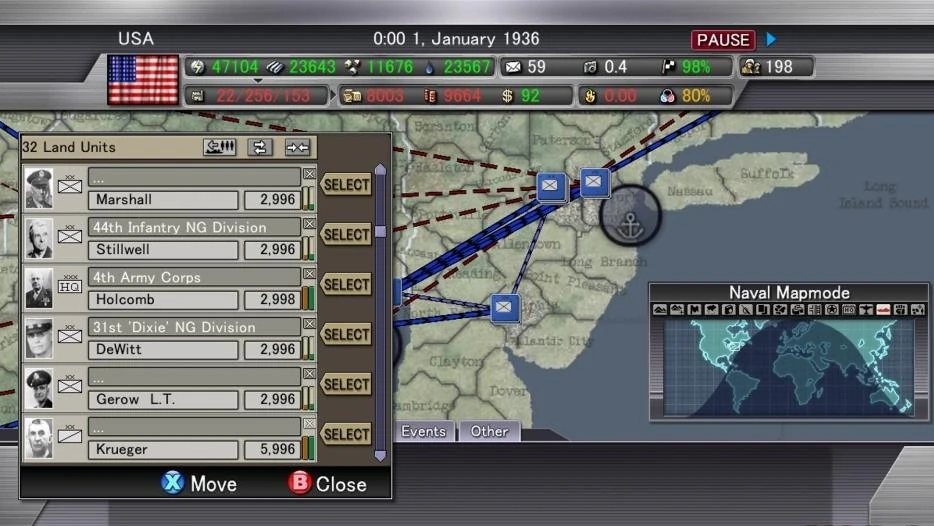Pick the star-in-circle mapmode icon
The height and width of the screenshot is (526, 934).
pos(832,309)
